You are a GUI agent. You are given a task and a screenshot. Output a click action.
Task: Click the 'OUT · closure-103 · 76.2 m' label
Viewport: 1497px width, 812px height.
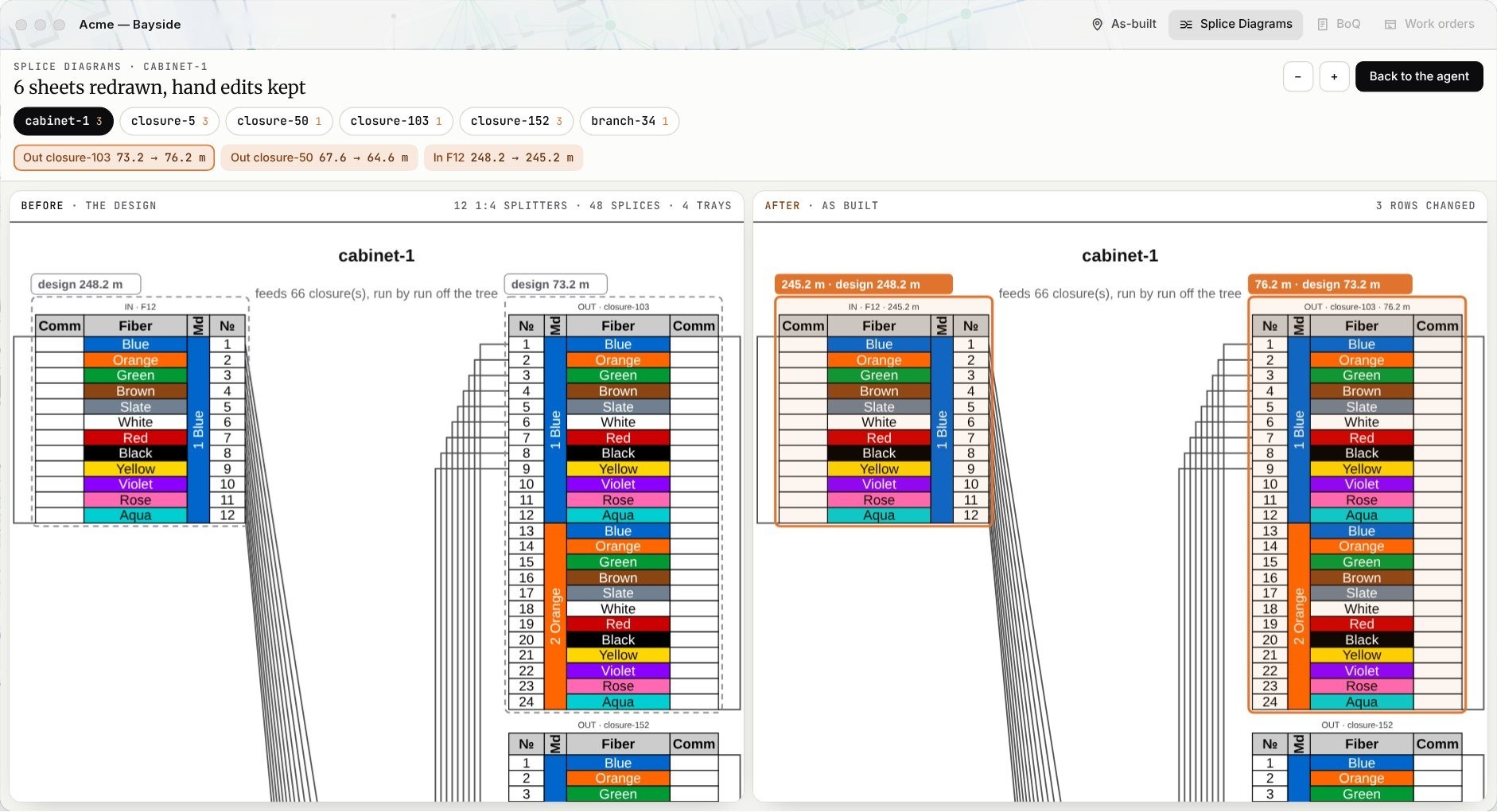[x=1357, y=306]
